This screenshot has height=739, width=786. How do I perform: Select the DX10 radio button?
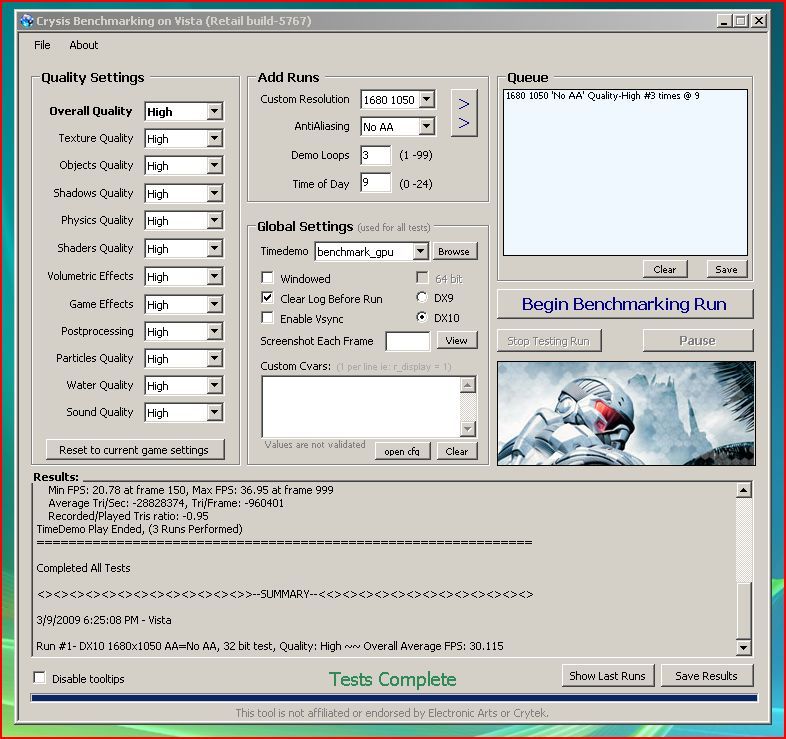[422, 317]
